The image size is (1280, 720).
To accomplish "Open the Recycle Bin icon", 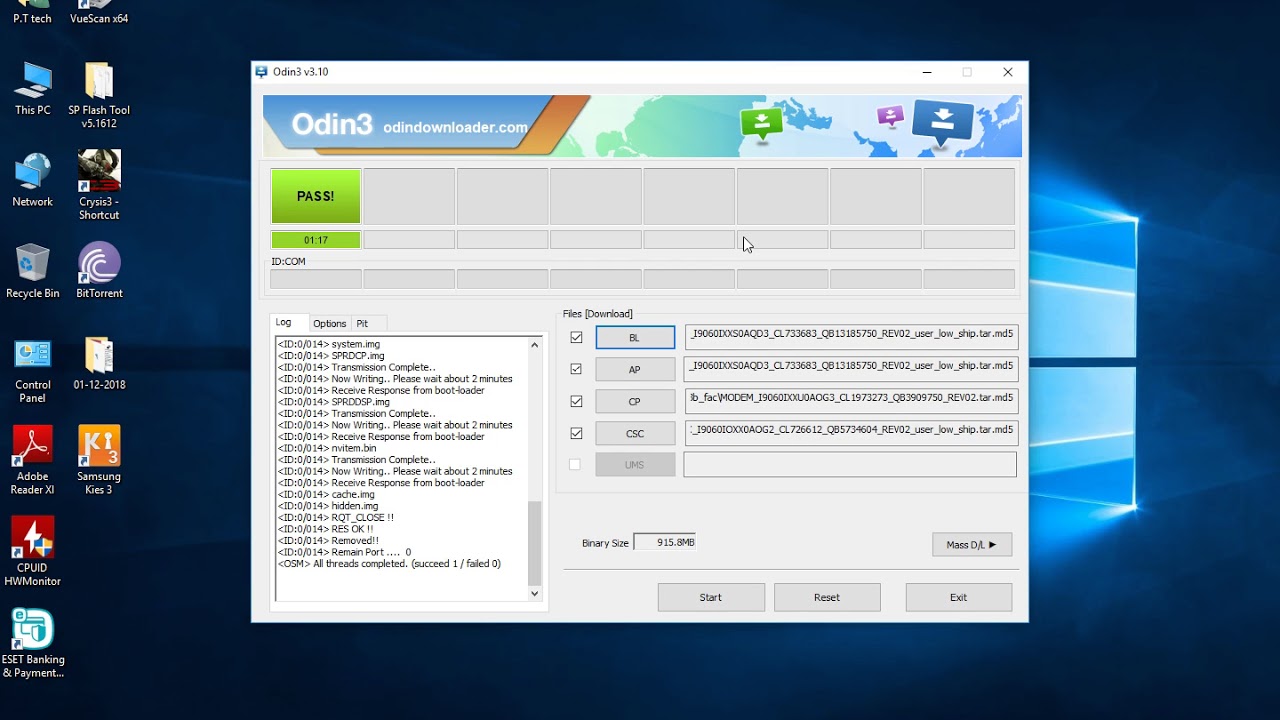I will click(x=33, y=271).
